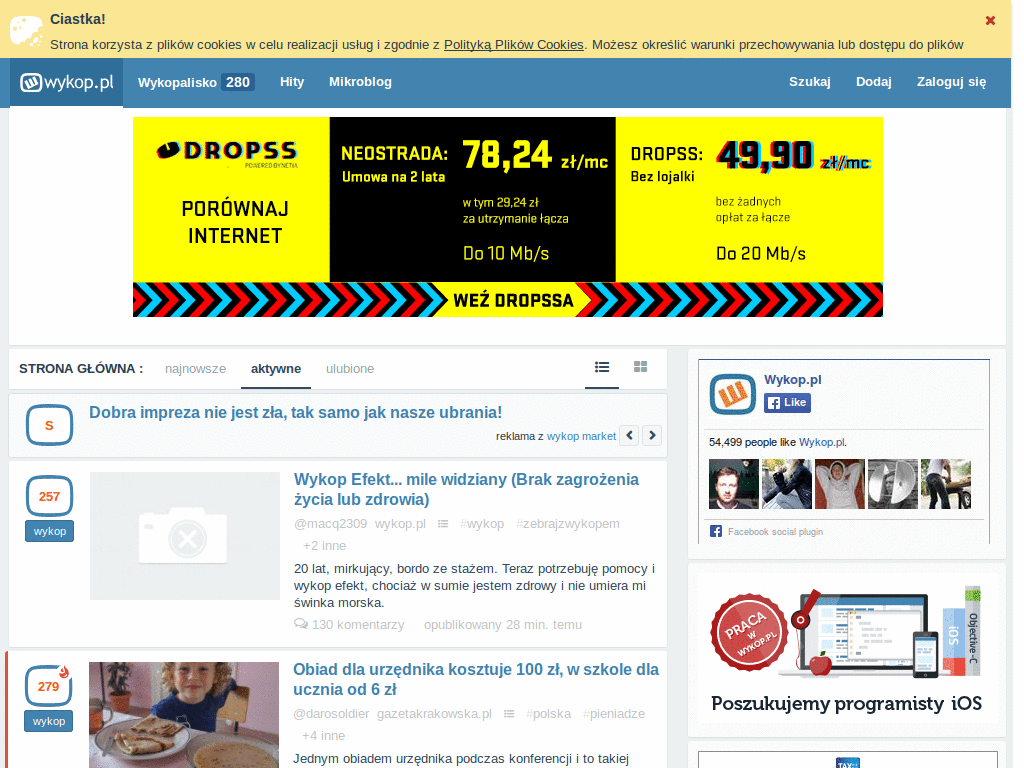Click the 'Praca w wykop.pl' stamp badge
Screen dimensions: 1024x768
748,632
